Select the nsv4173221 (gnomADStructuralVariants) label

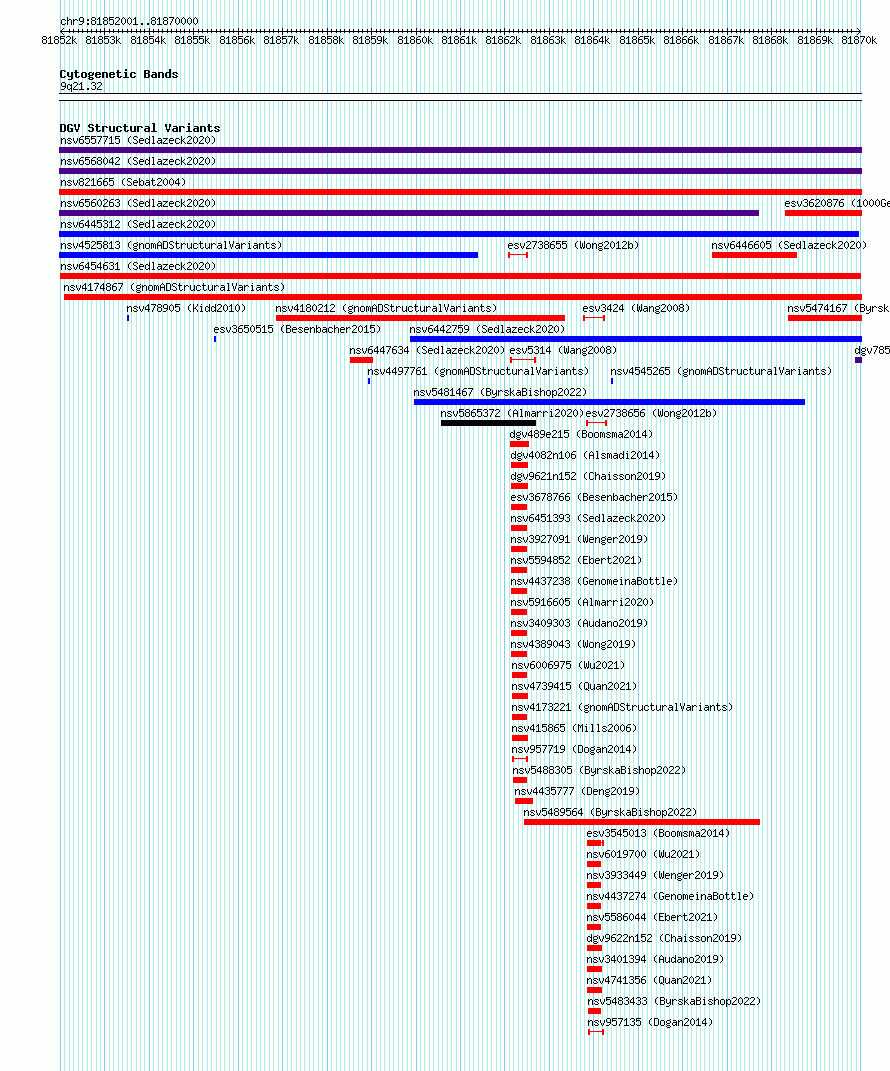(622, 708)
